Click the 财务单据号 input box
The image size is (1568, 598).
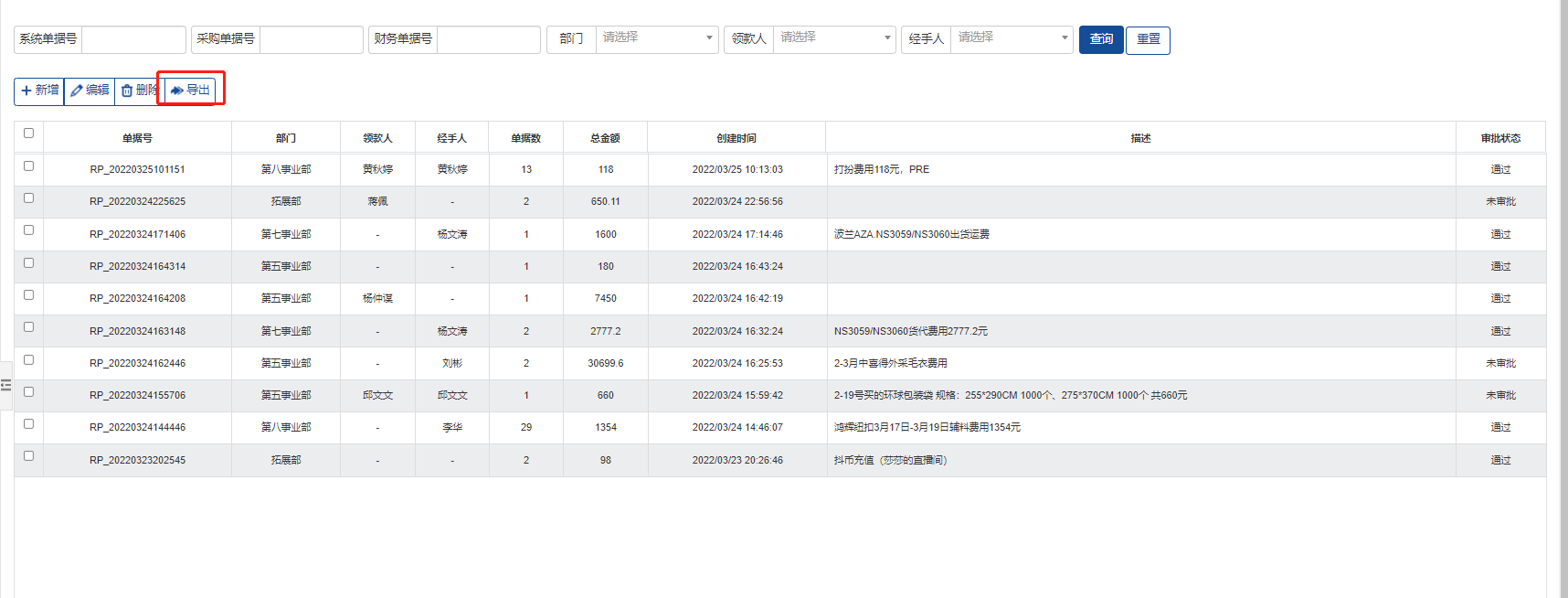pos(488,39)
